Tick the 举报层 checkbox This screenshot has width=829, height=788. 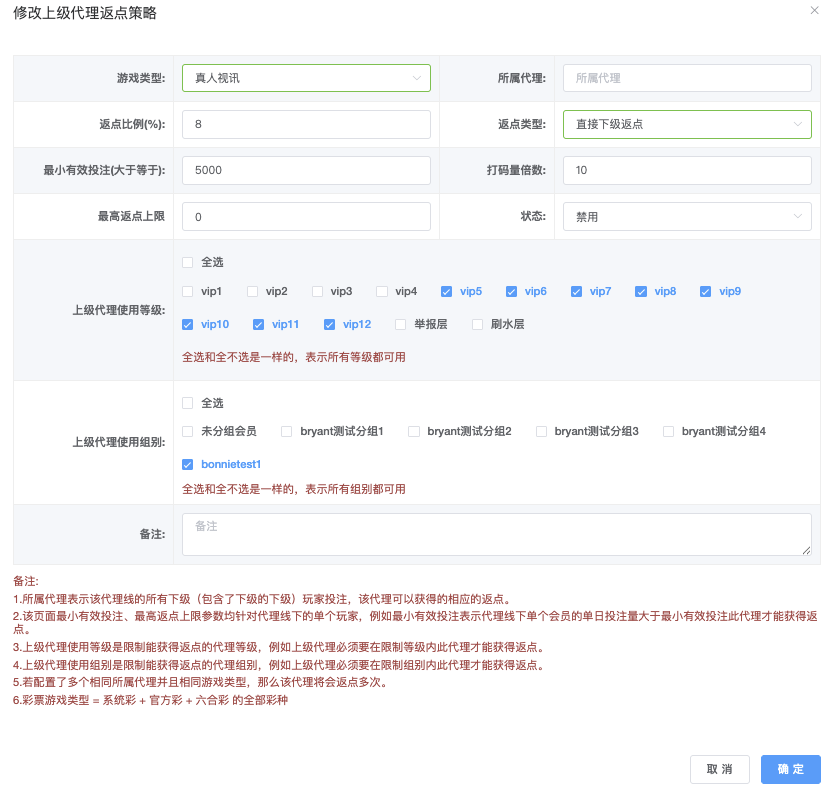tap(401, 325)
